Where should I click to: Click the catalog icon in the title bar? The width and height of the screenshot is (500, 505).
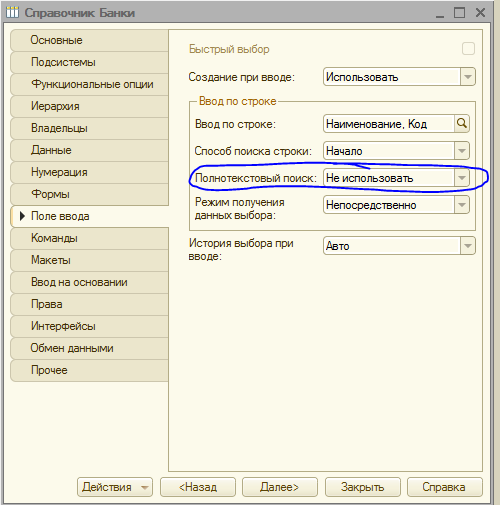tap(12, 13)
